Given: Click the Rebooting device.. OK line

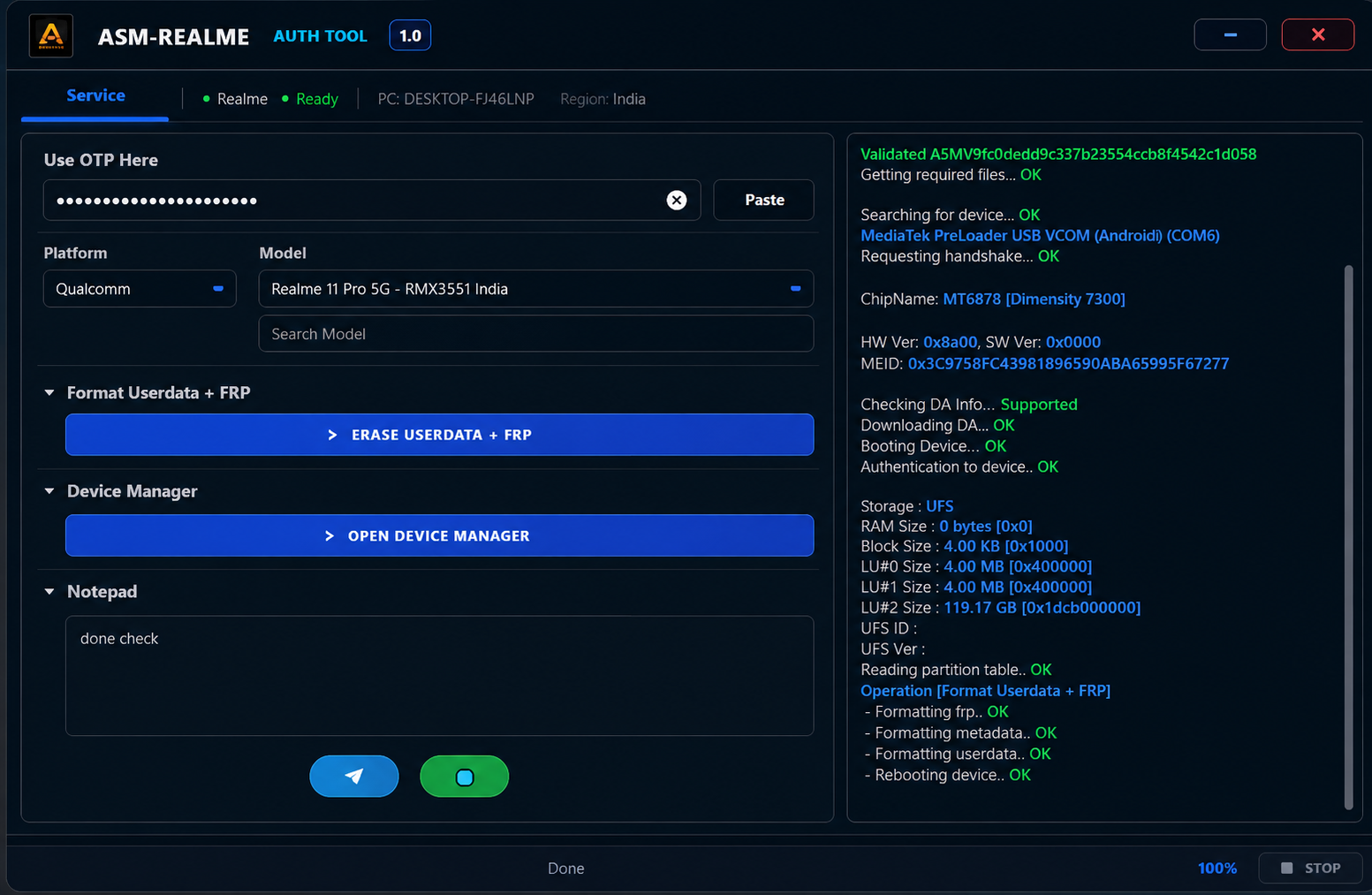Looking at the screenshot, I should (x=948, y=775).
